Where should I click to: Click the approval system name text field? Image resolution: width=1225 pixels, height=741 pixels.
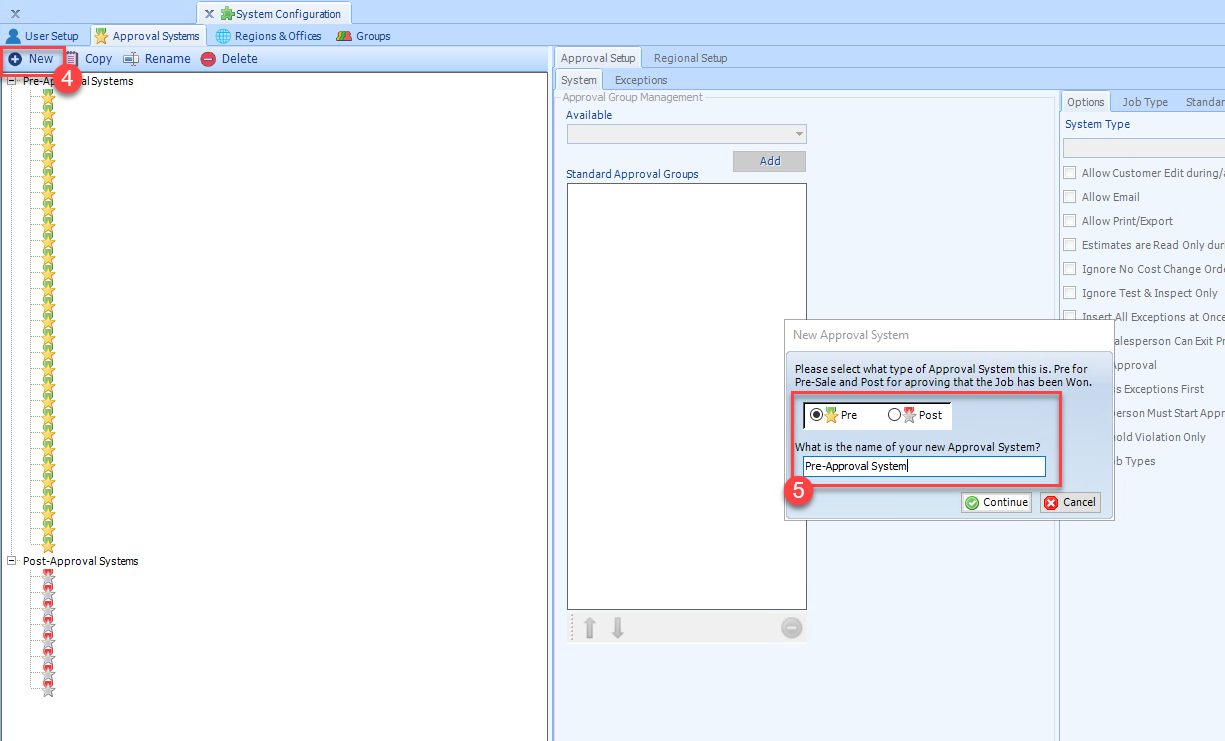coord(923,466)
